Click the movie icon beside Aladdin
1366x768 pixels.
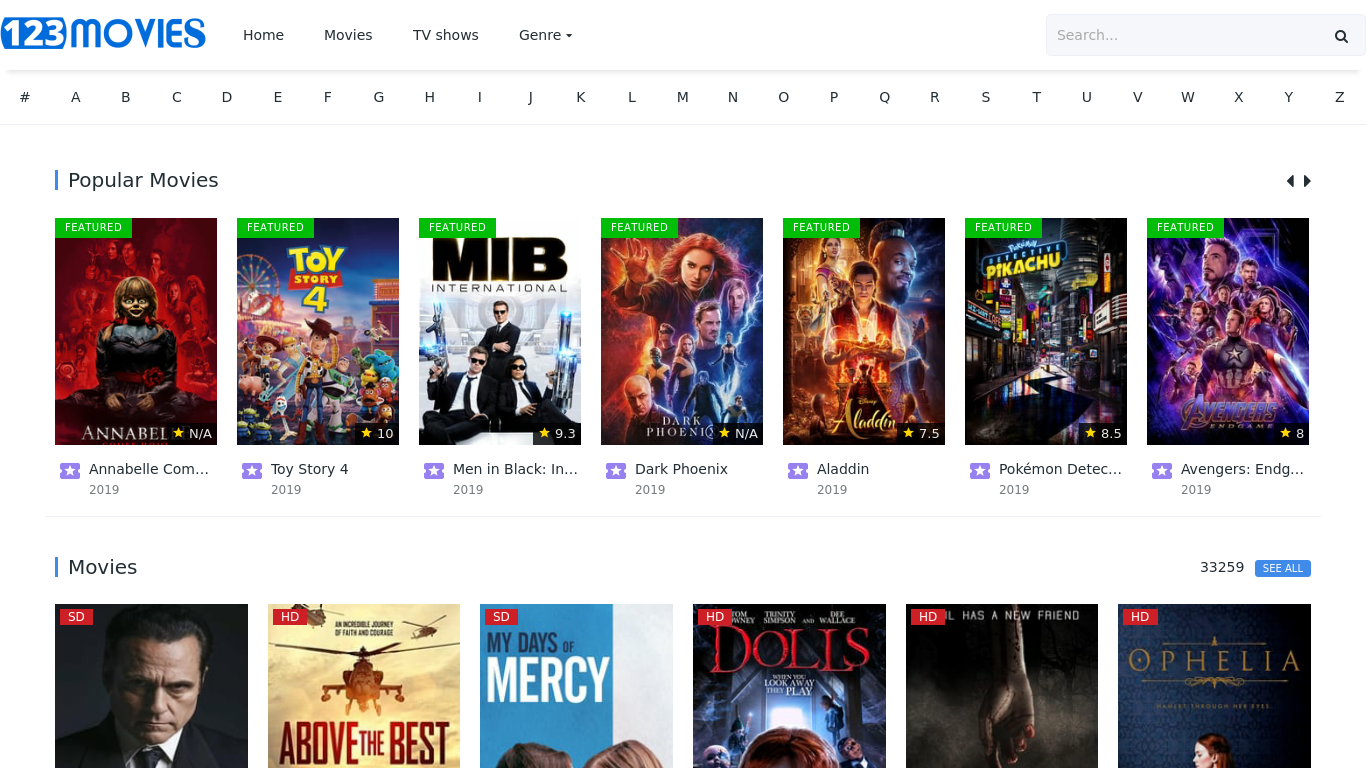pos(798,471)
